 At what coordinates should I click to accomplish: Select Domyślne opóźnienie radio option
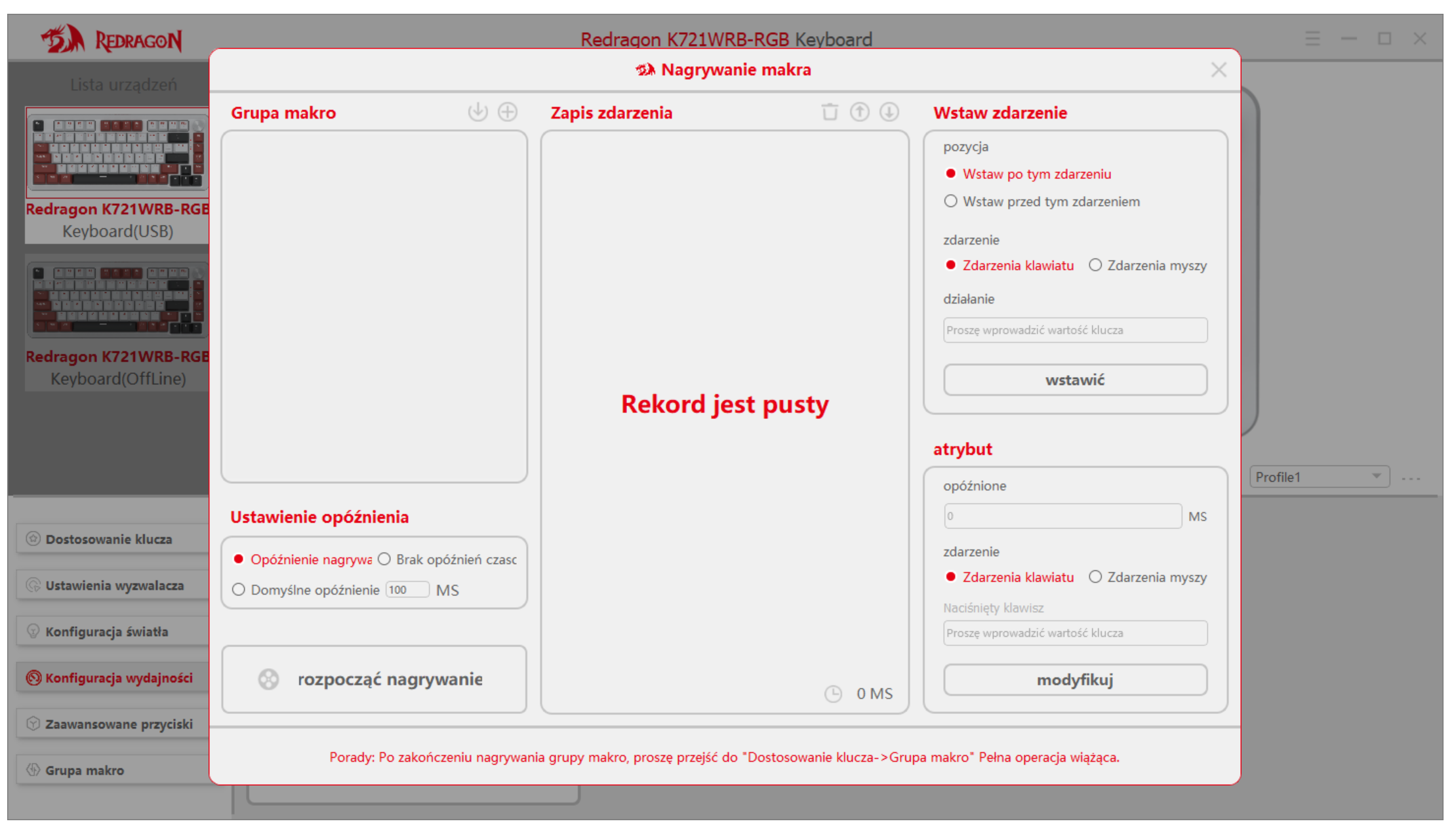tap(239, 590)
